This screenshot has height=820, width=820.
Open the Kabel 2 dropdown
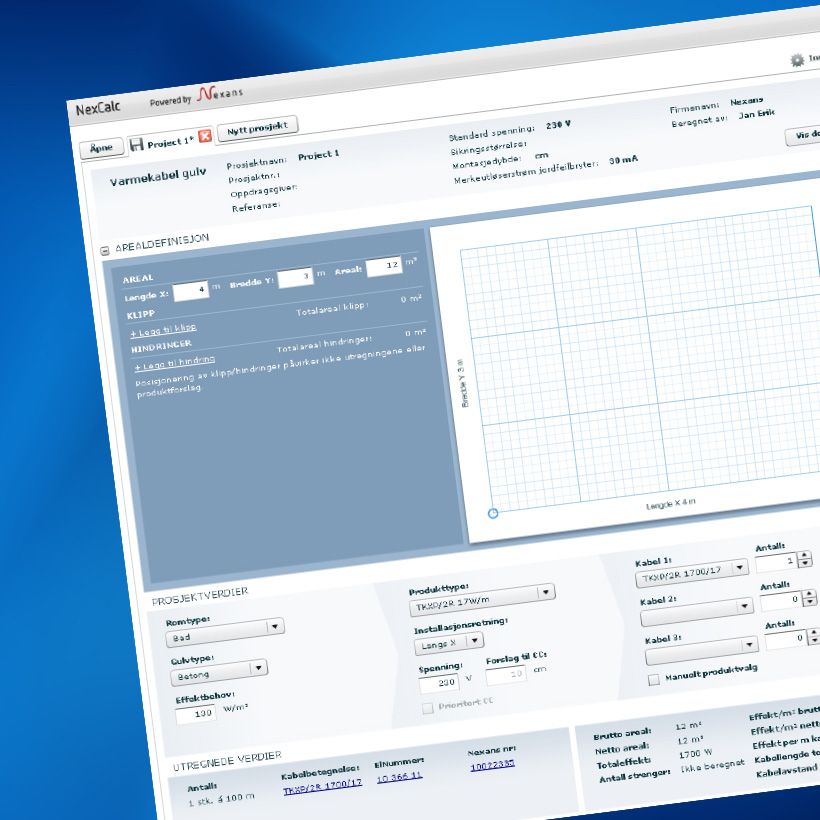coord(697,613)
